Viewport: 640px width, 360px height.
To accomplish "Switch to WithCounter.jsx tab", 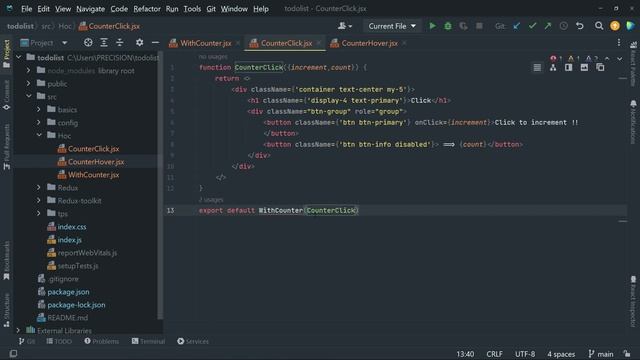I will click(x=205, y=43).
